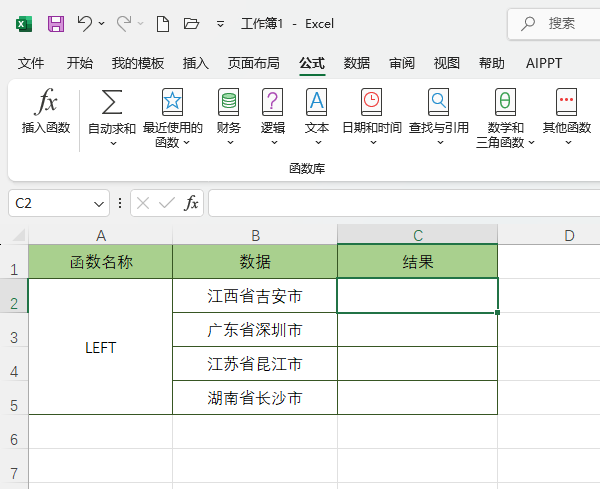Screen dimensions: 600x489
Task: Click the fx button beside formula bar
Action: click(x=191, y=203)
